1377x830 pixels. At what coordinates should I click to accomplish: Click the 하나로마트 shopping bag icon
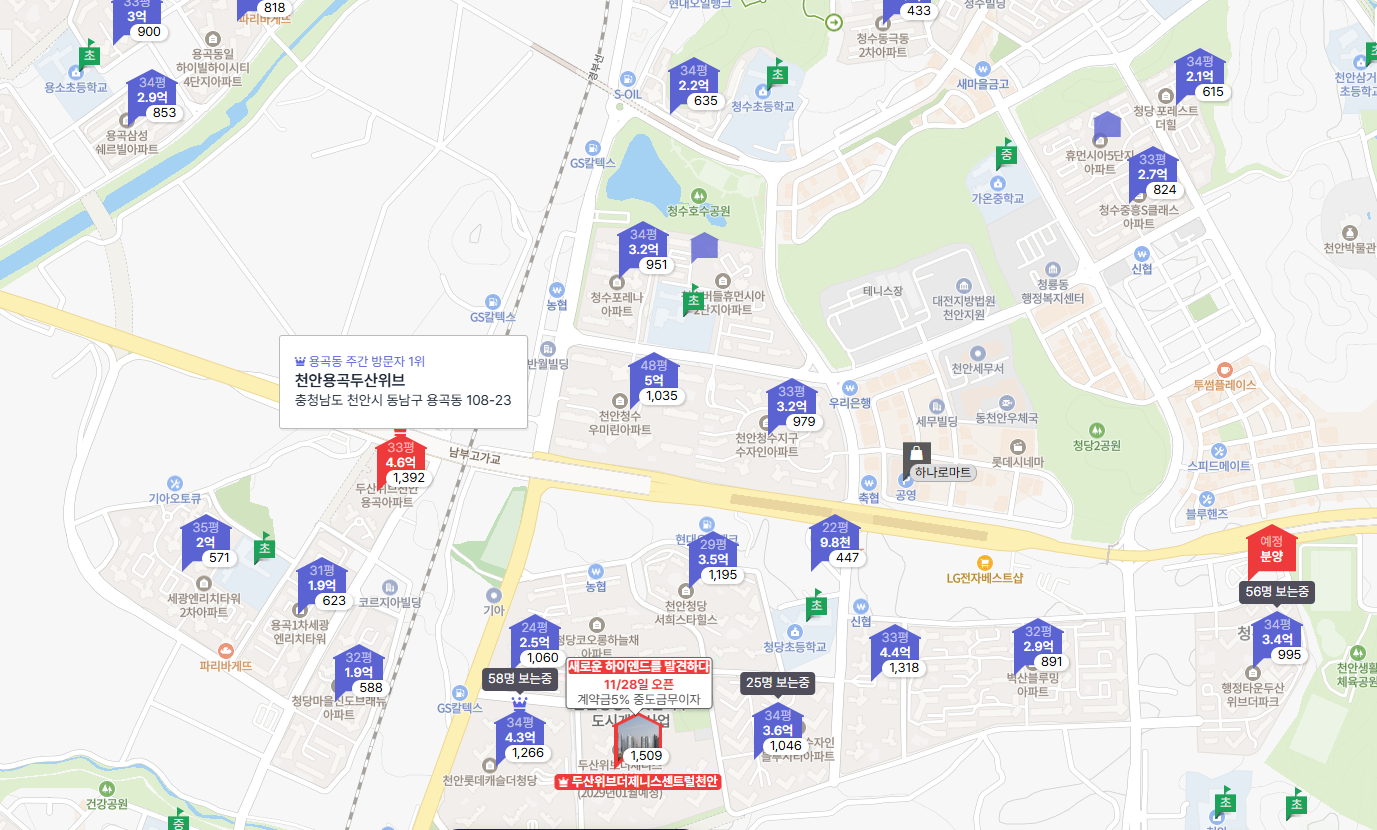[916, 454]
